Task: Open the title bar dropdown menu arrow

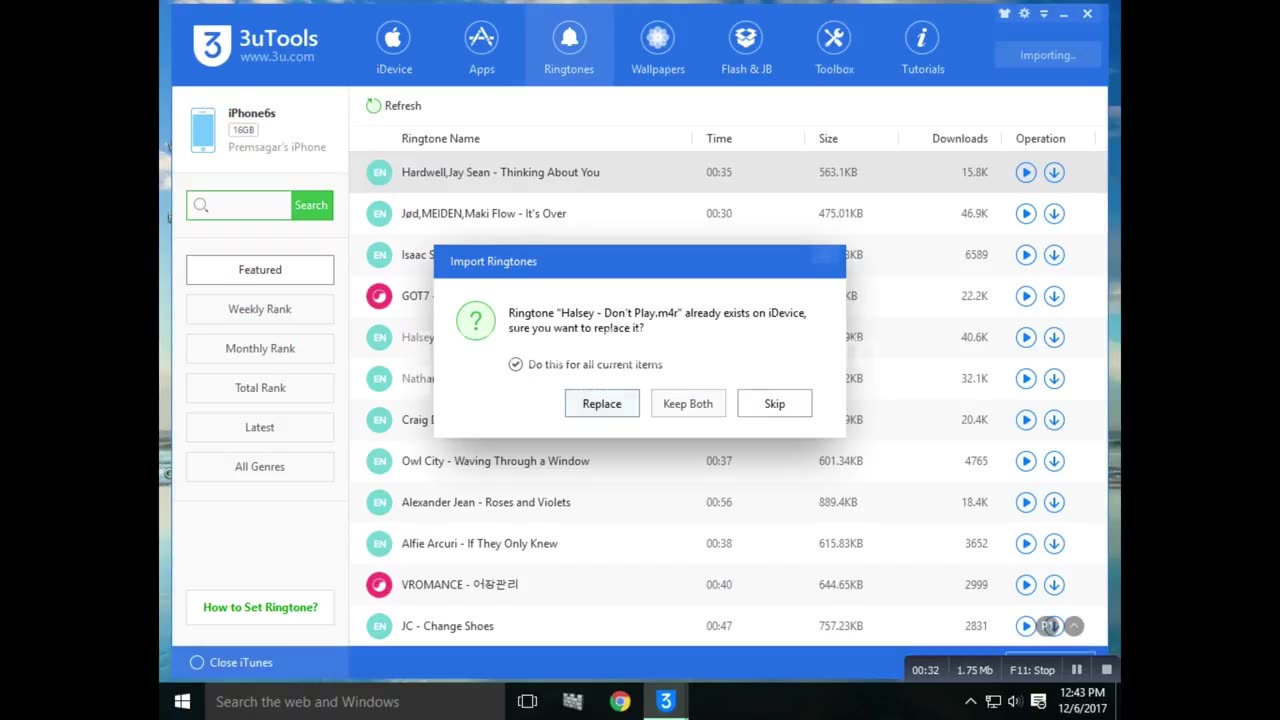Action: (x=1044, y=14)
